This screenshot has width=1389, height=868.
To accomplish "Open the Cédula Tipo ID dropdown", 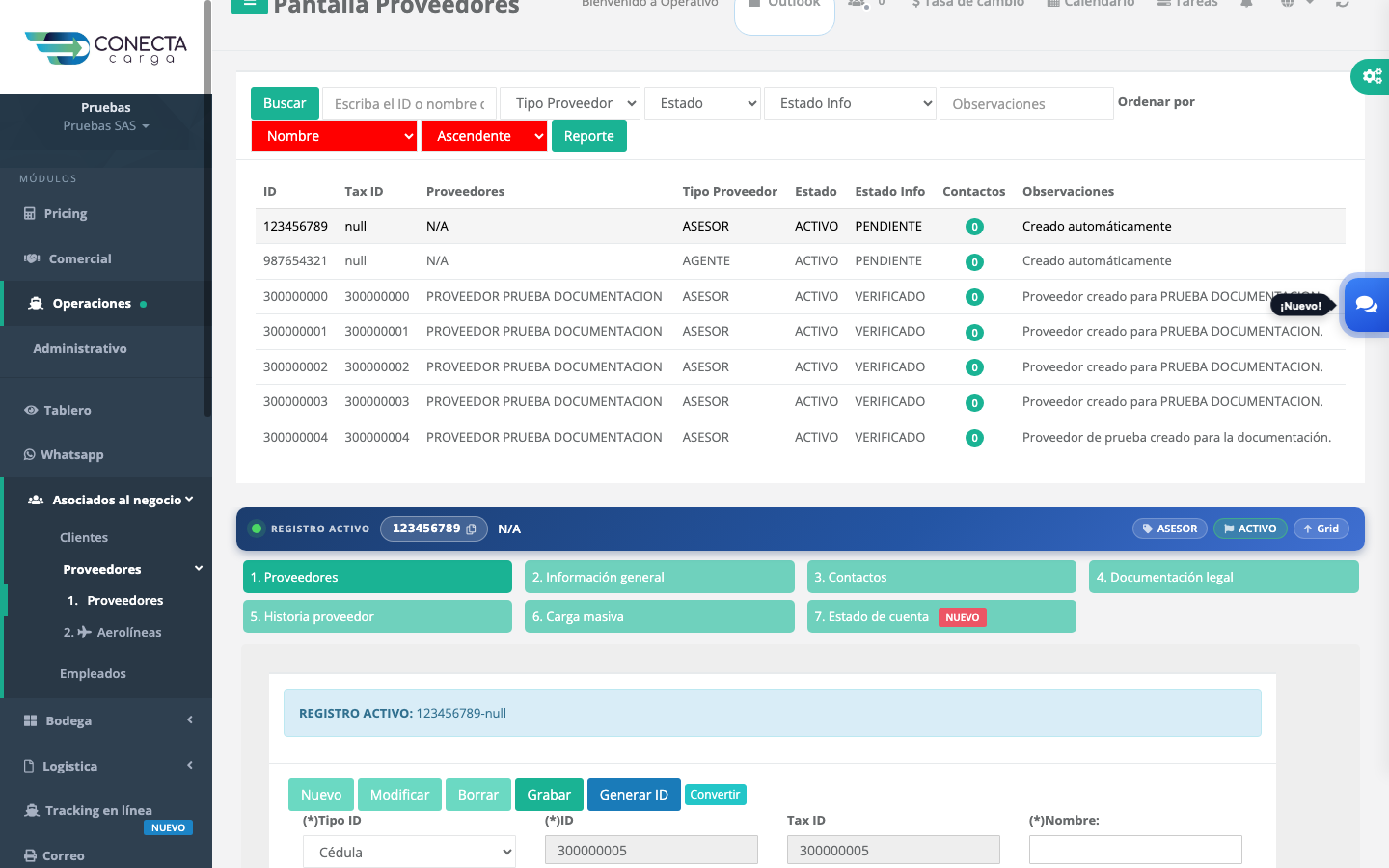I will pyautogui.click(x=409, y=853).
